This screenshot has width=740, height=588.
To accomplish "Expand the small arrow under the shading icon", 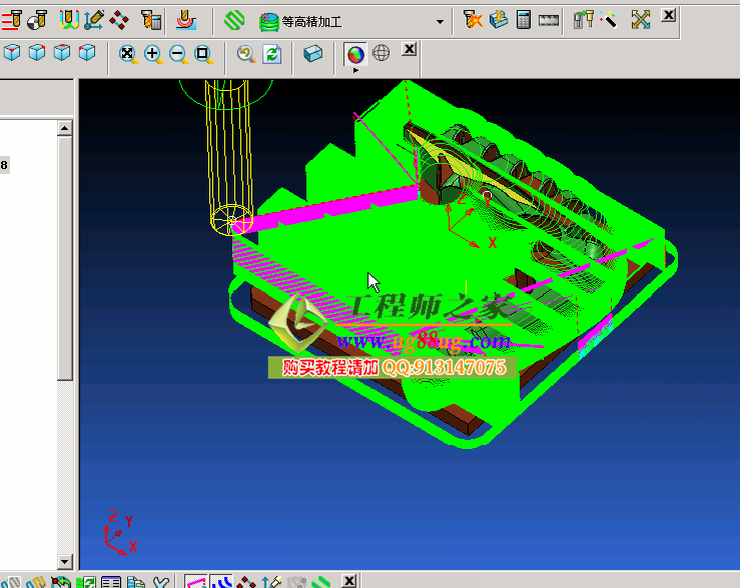I will point(355,70).
